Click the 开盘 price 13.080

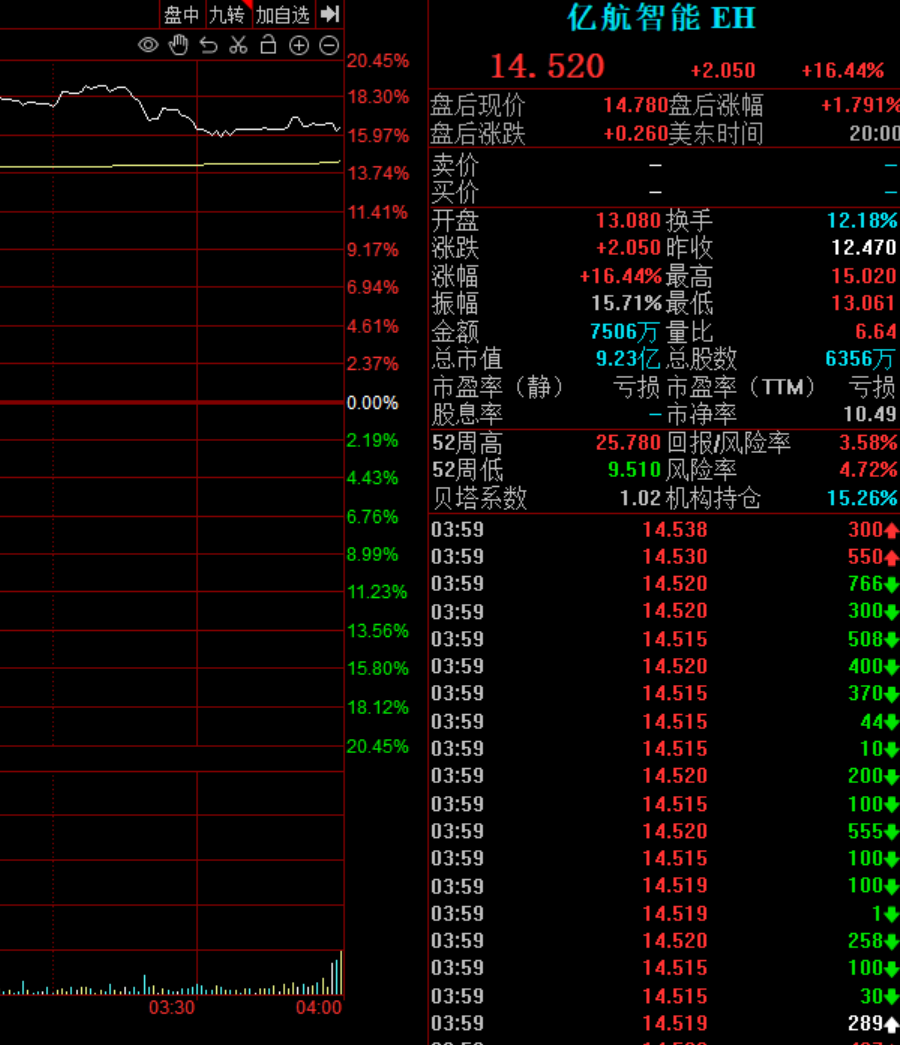point(627,221)
